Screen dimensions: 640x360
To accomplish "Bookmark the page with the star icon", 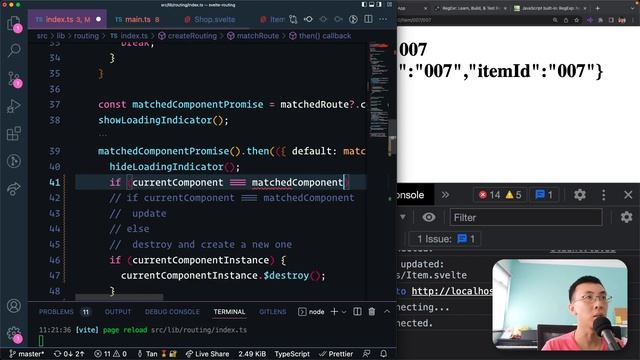I will pos(576,20).
